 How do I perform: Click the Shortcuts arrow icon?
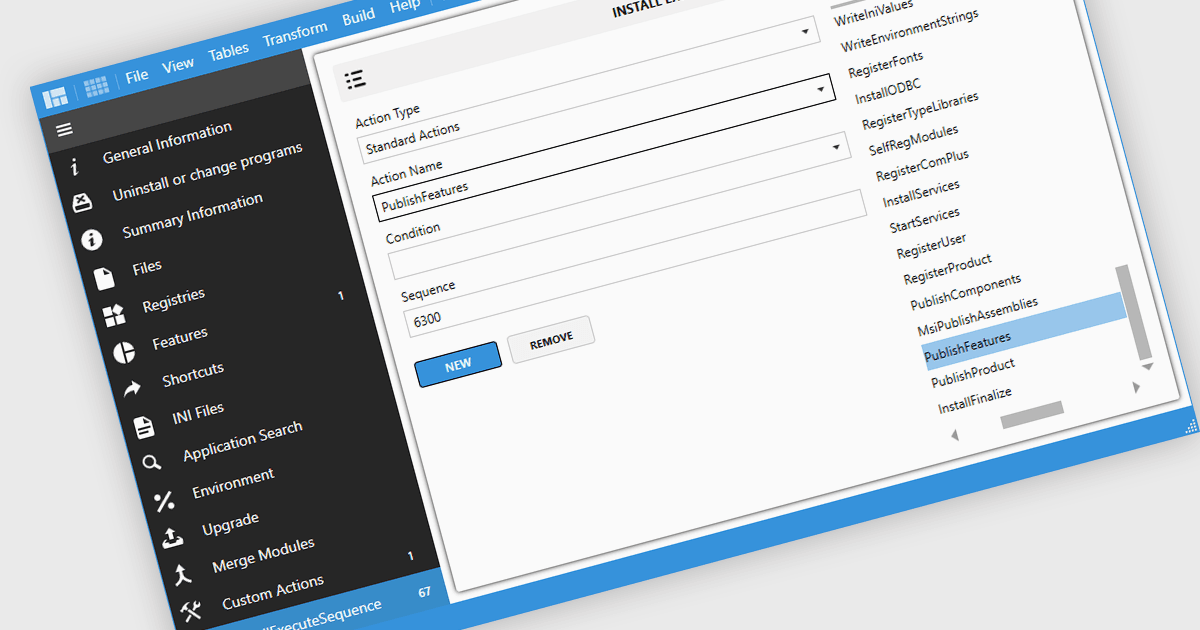coord(133,390)
